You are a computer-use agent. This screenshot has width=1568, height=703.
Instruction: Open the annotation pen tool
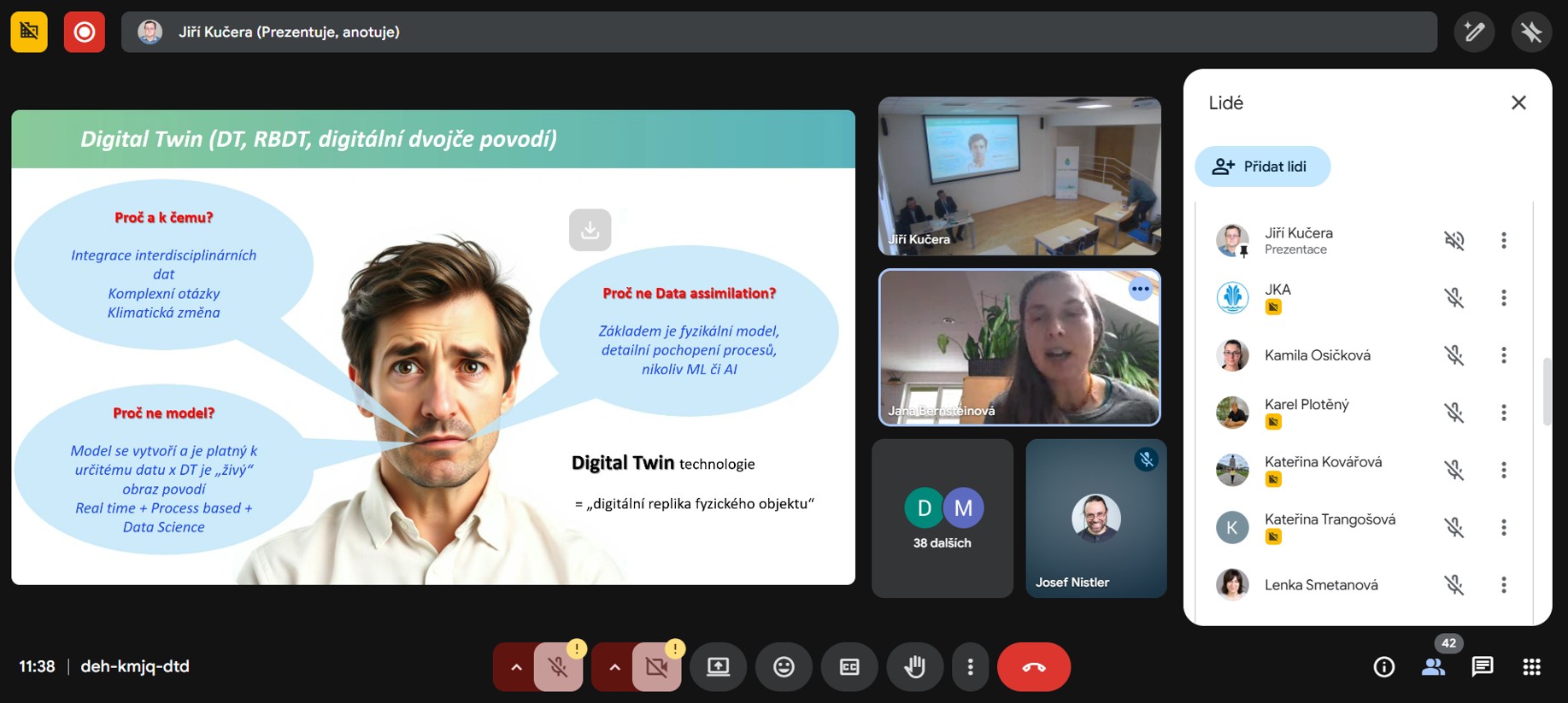(x=1474, y=32)
